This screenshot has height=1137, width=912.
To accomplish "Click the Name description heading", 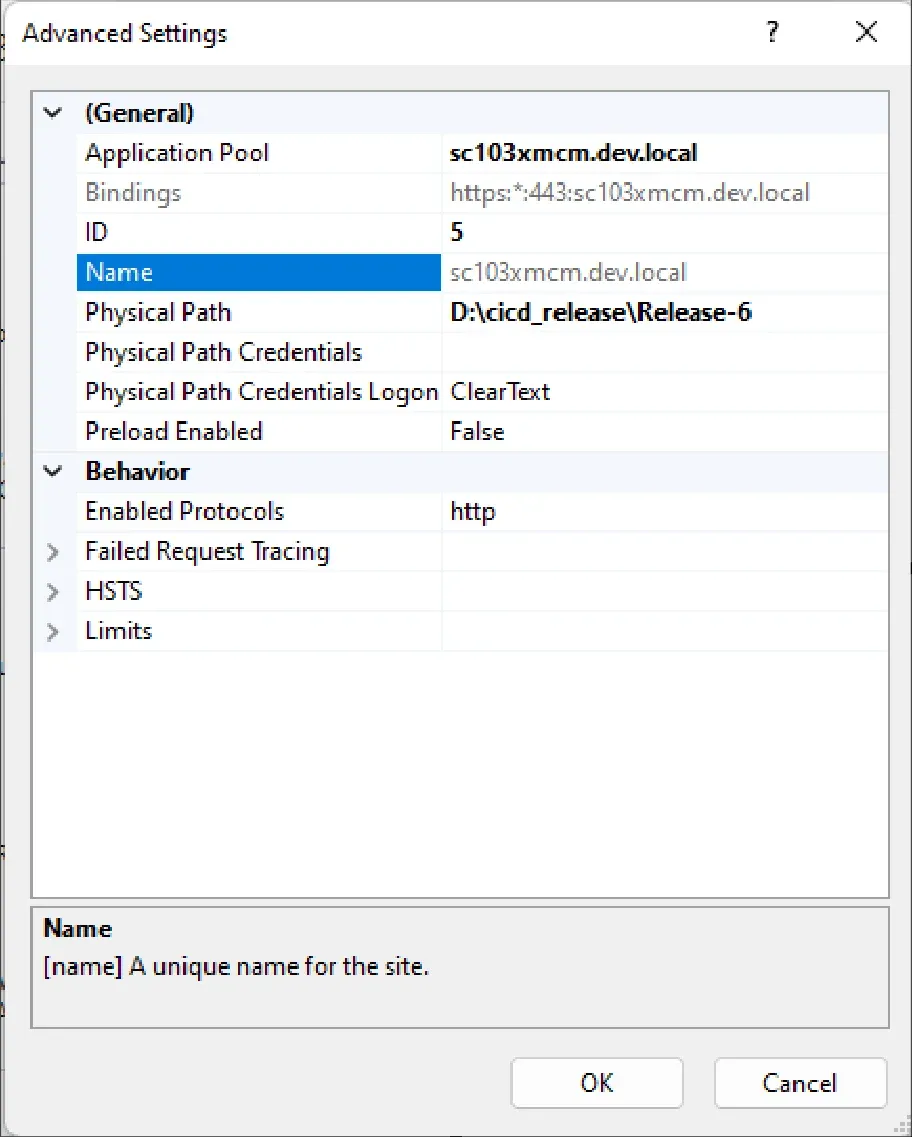I will pyautogui.click(x=78, y=929).
